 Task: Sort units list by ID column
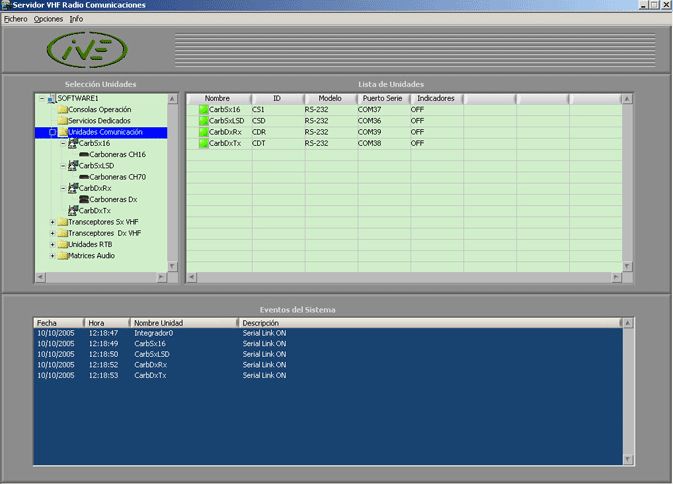[278, 99]
